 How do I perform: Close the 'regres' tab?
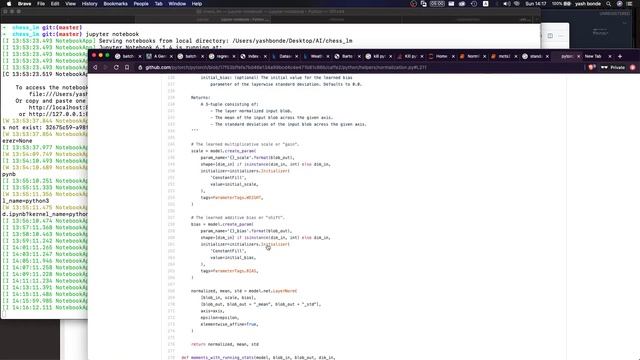[x=234, y=56]
